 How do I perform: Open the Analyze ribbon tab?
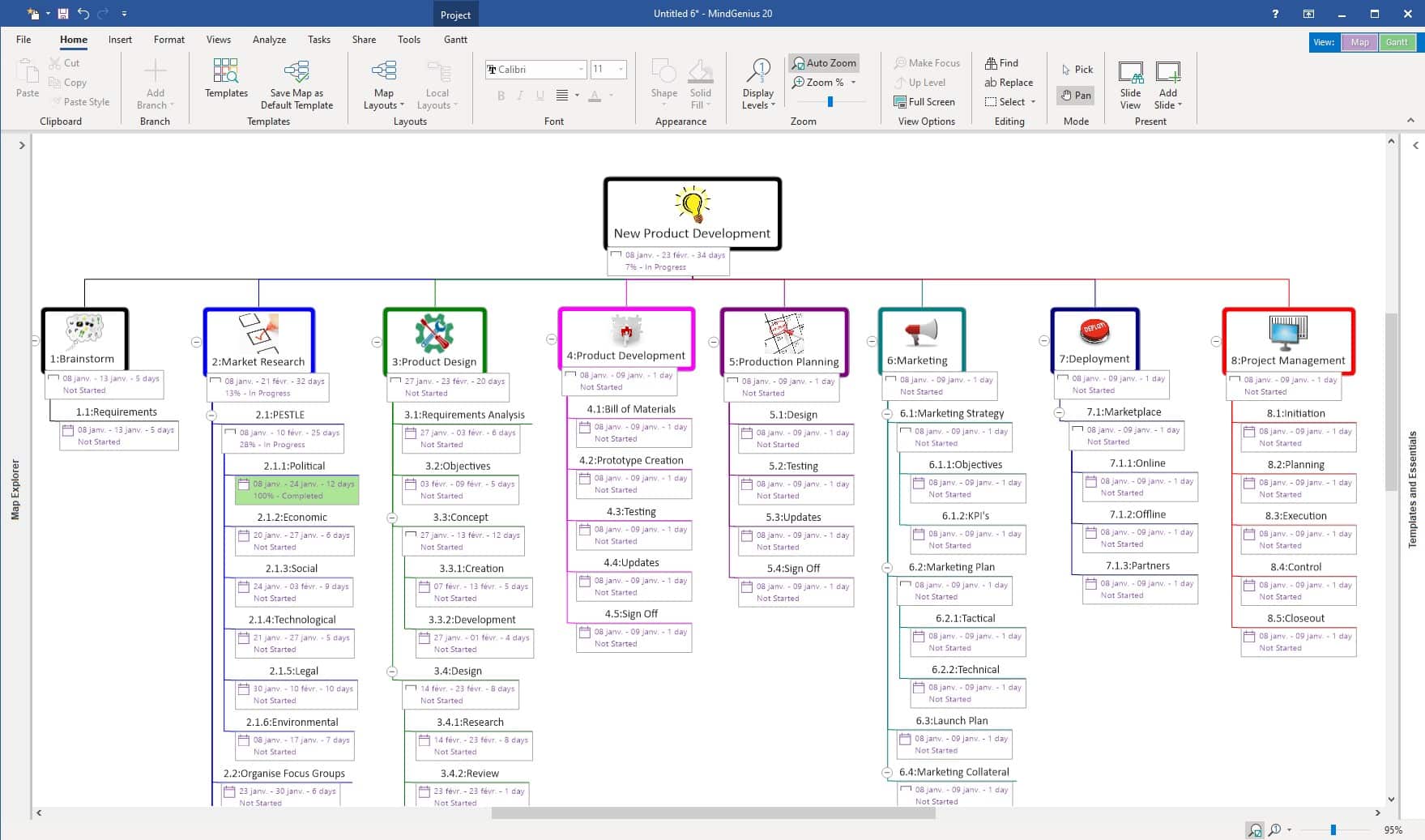click(x=269, y=40)
